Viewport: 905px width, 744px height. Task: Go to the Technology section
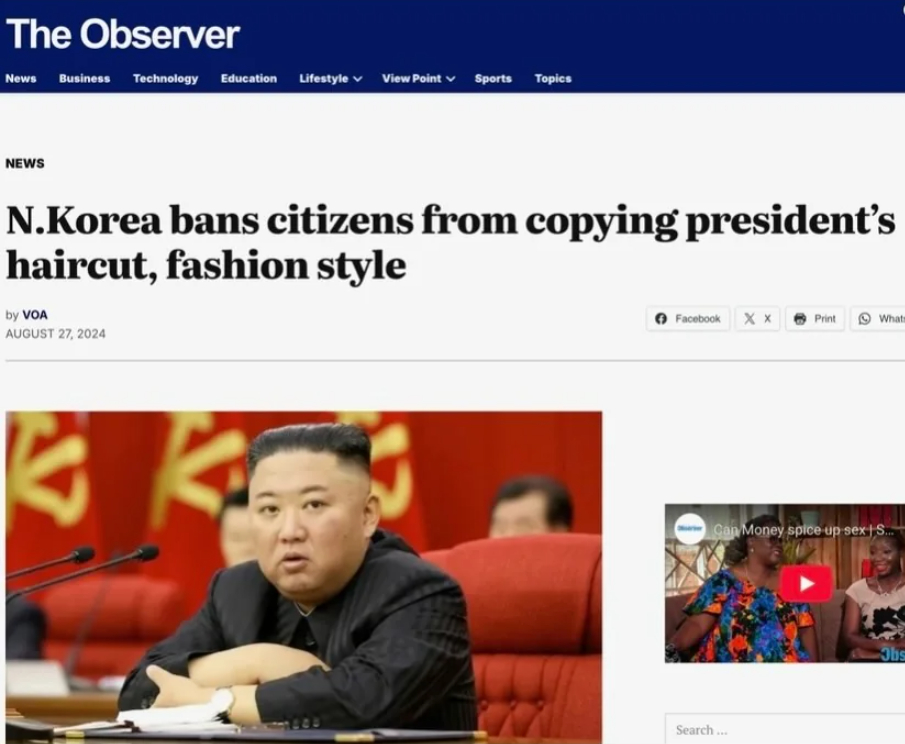point(166,78)
